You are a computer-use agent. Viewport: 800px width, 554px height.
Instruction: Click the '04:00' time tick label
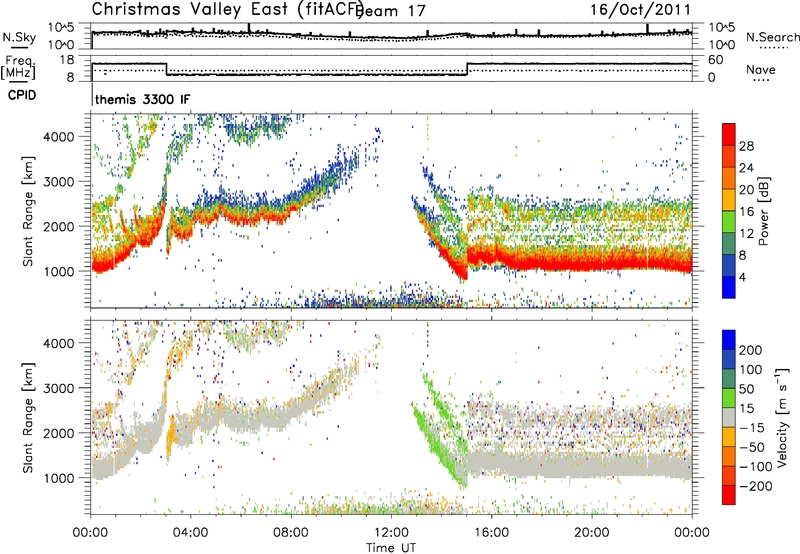(190, 533)
